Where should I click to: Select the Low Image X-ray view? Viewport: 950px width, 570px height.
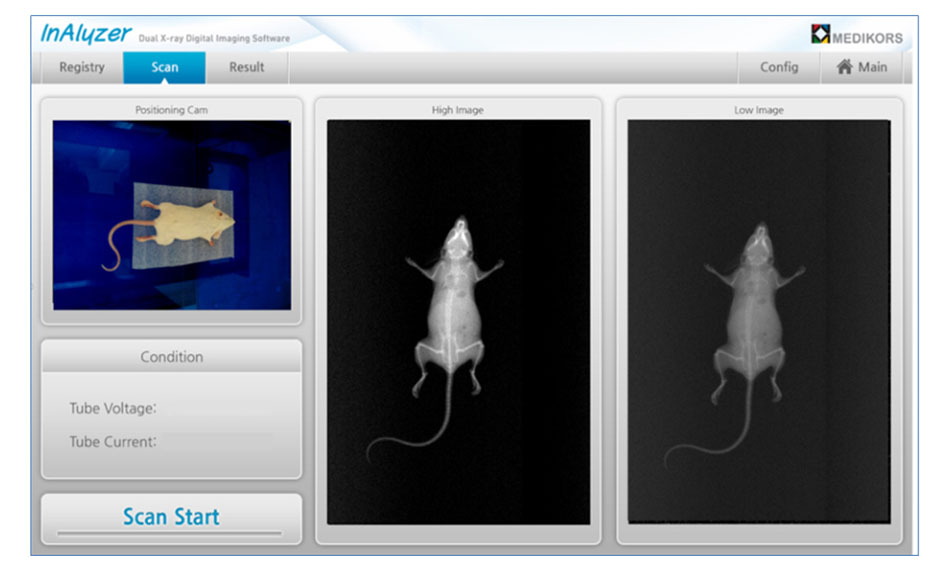[759, 322]
